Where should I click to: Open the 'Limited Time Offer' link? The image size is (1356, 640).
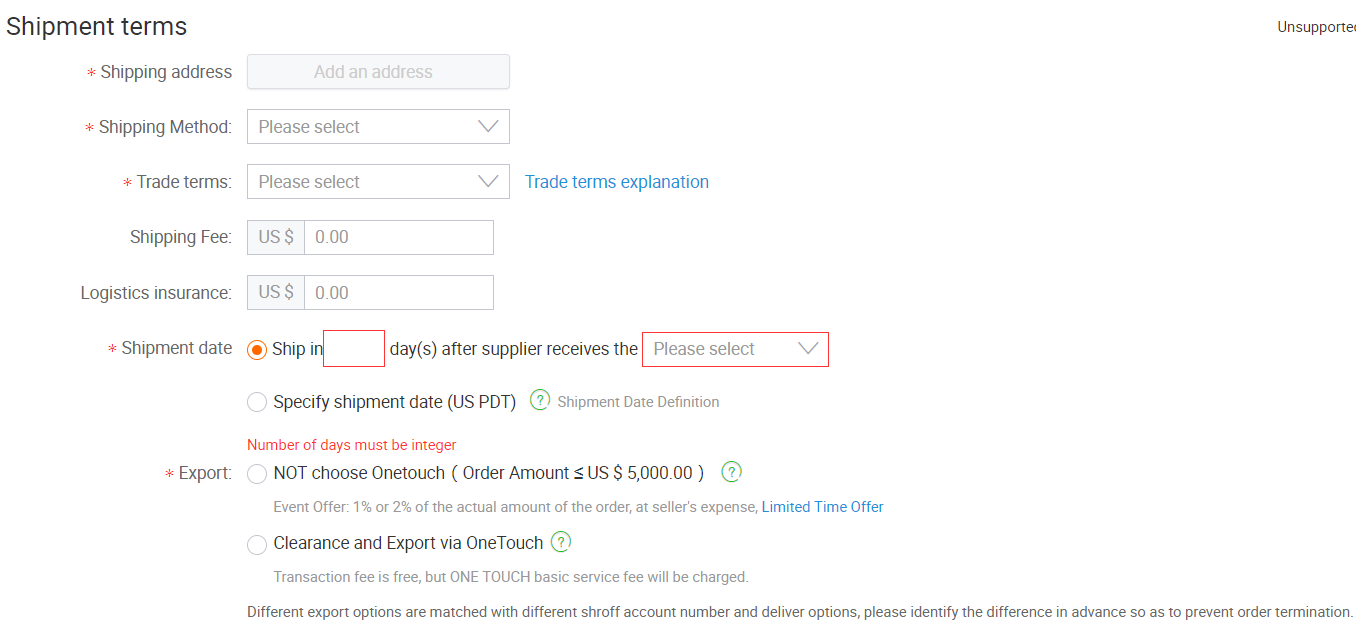822,507
